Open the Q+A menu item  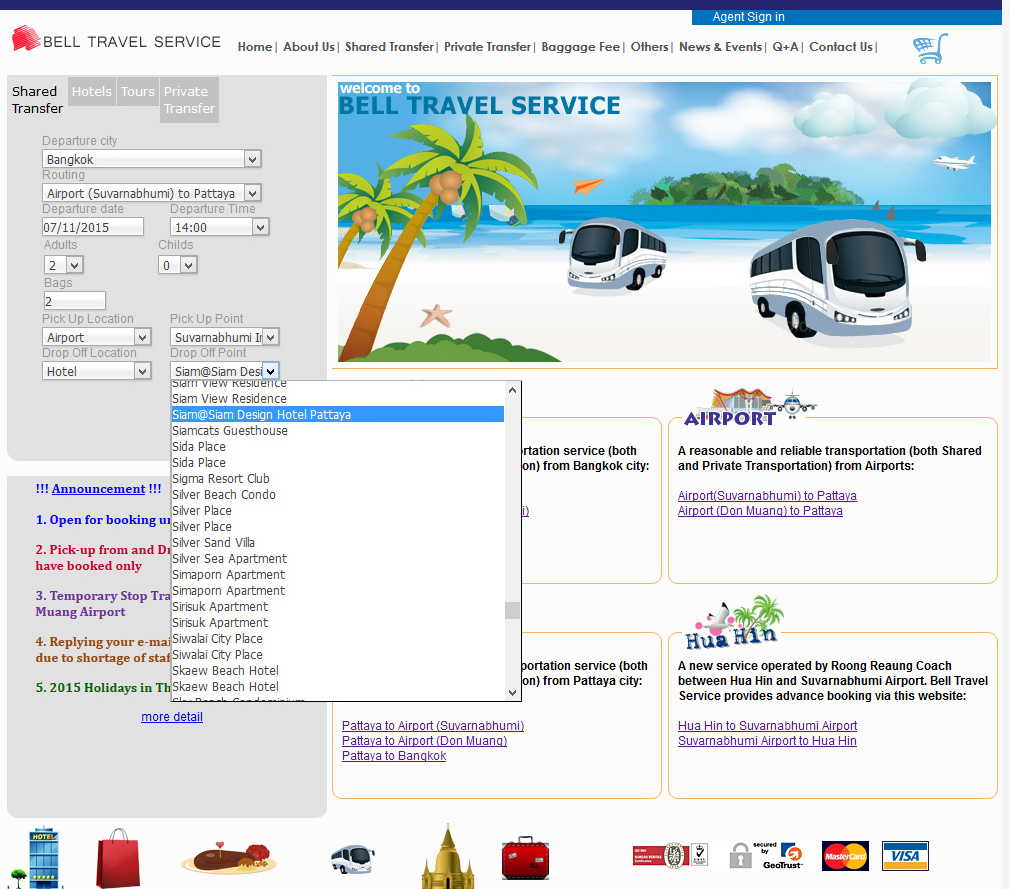[x=785, y=46]
